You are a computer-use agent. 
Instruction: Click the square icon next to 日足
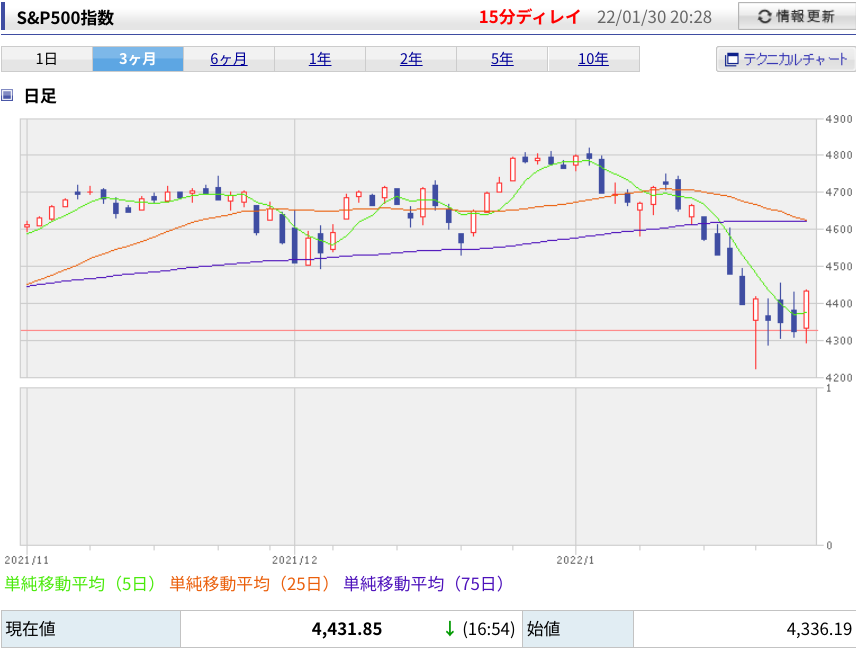[x=7, y=96]
